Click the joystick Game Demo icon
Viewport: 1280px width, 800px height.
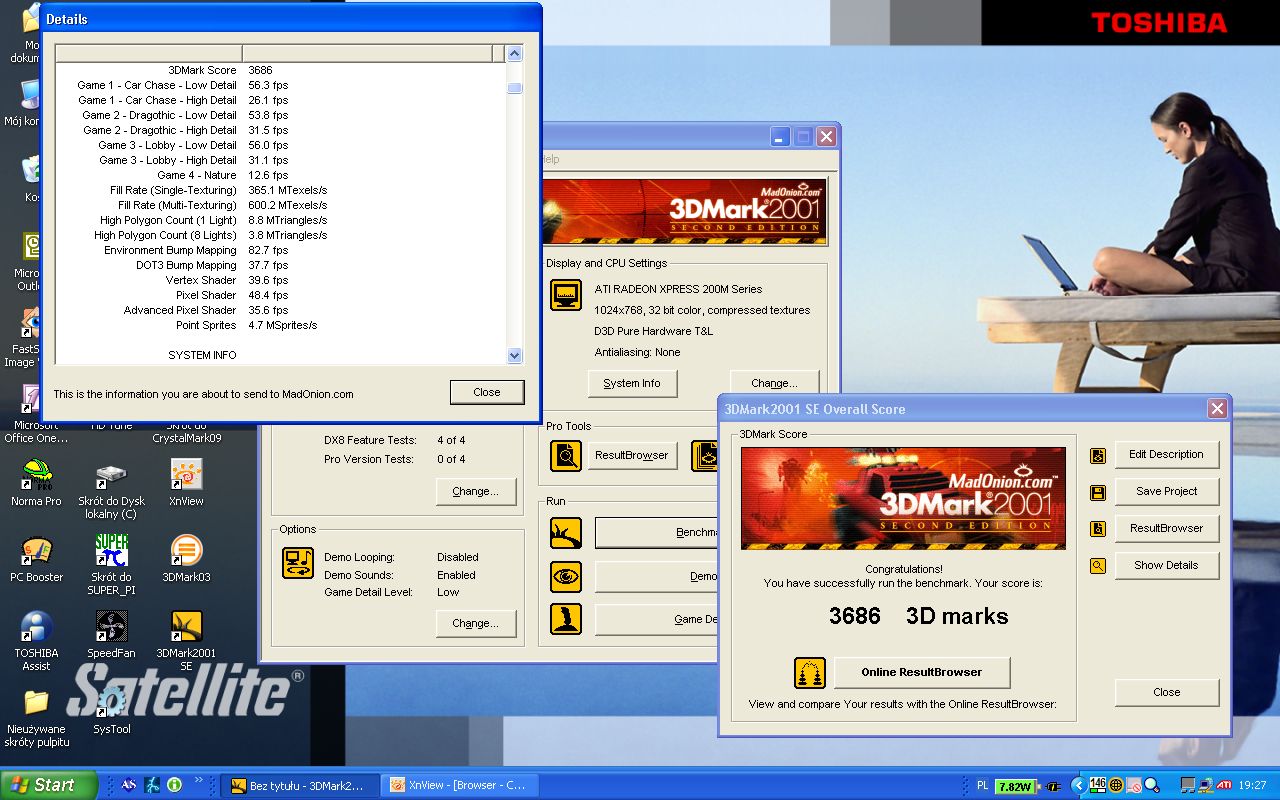pyautogui.click(x=566, y=619)
